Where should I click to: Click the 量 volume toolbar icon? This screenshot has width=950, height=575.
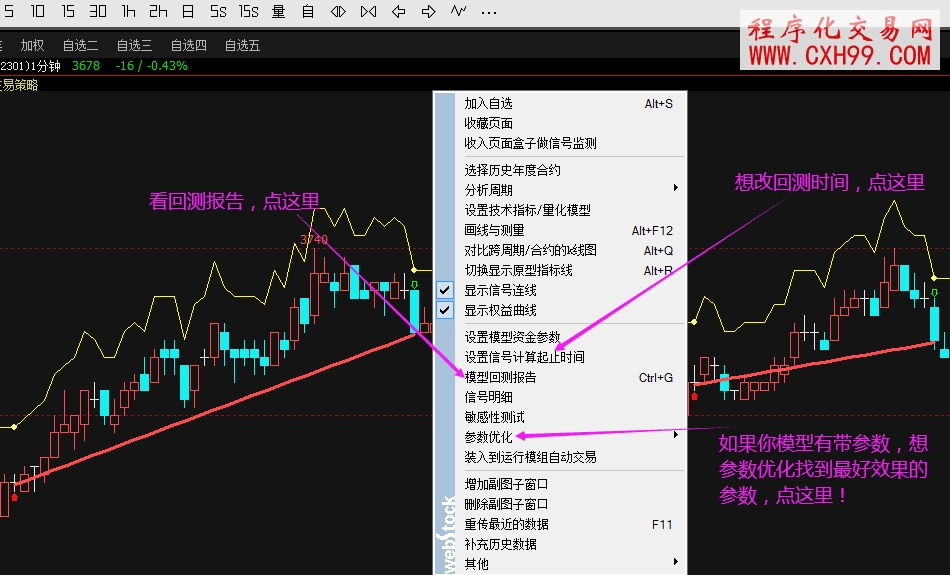(278, 11)
